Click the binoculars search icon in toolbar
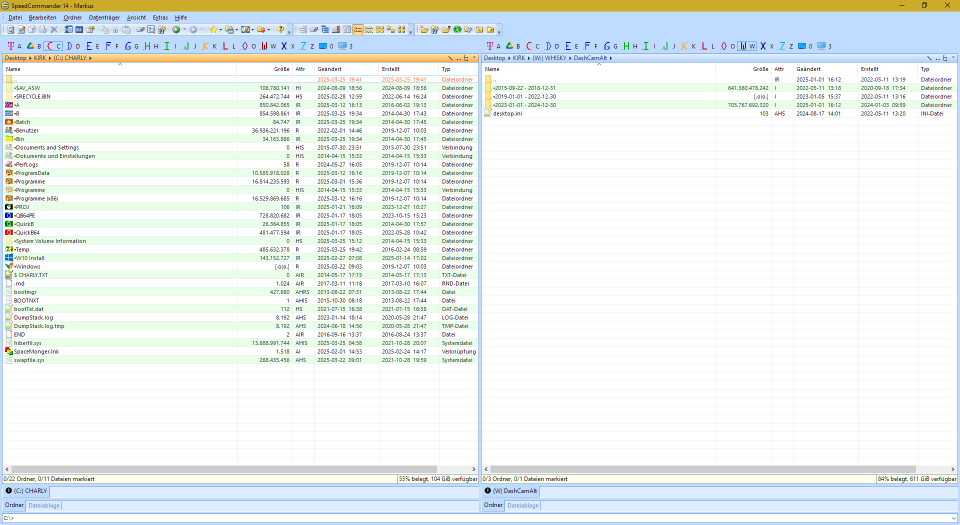 pos(162,29)
